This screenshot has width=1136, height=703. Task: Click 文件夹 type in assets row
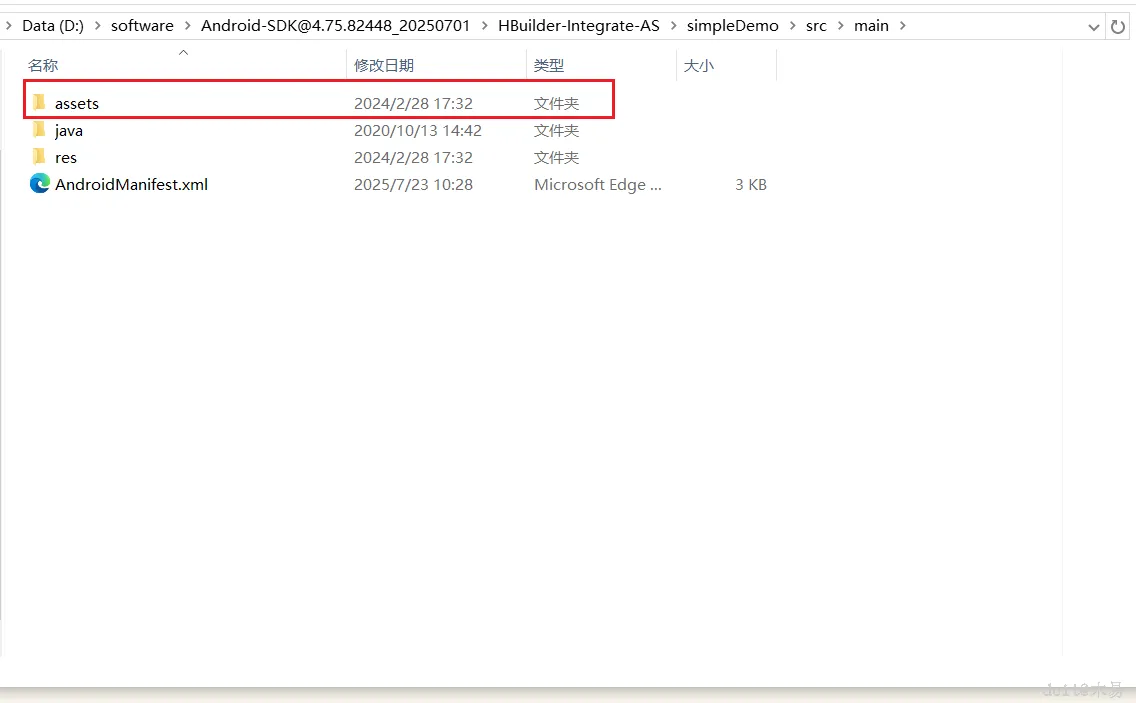pos(556,104)
